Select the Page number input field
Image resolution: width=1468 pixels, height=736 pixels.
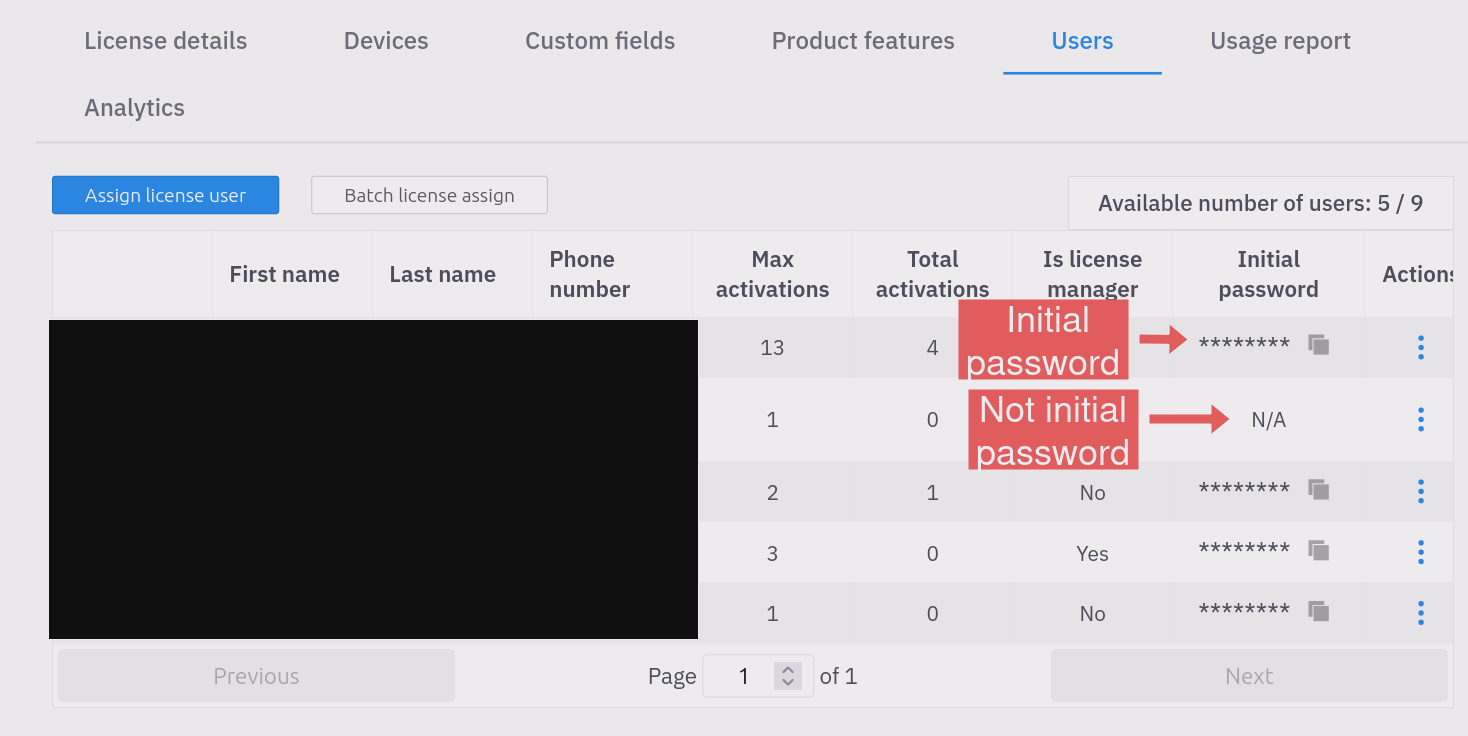(x=744, y=675)
